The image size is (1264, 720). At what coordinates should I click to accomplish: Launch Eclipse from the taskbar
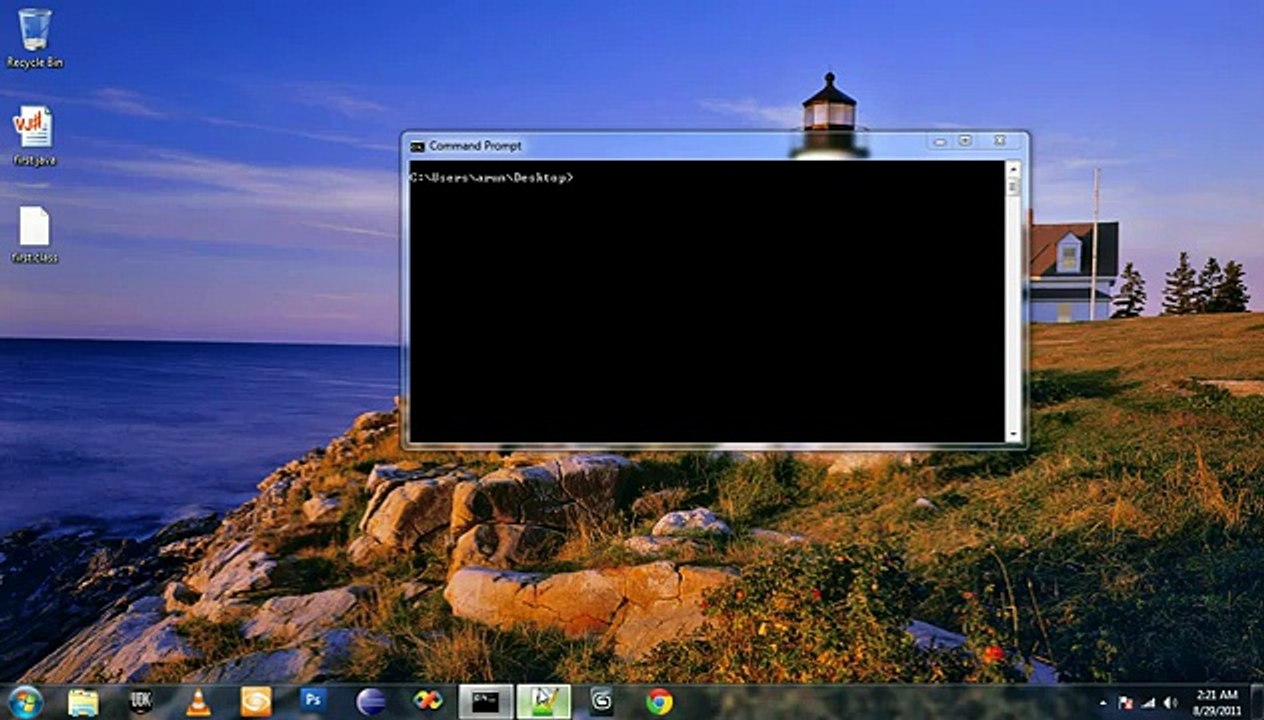[x=371, y=702]
